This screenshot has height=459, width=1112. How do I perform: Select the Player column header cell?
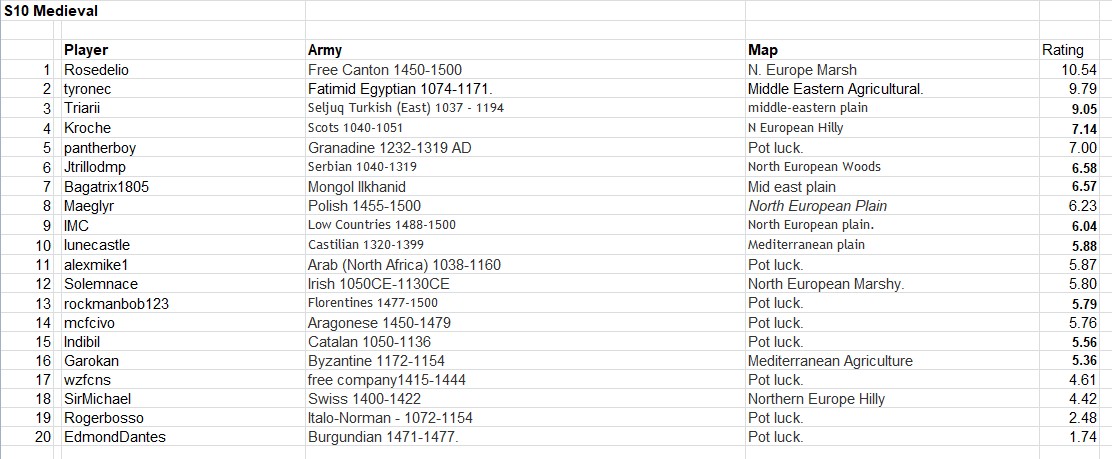click(x=86, y=50)
